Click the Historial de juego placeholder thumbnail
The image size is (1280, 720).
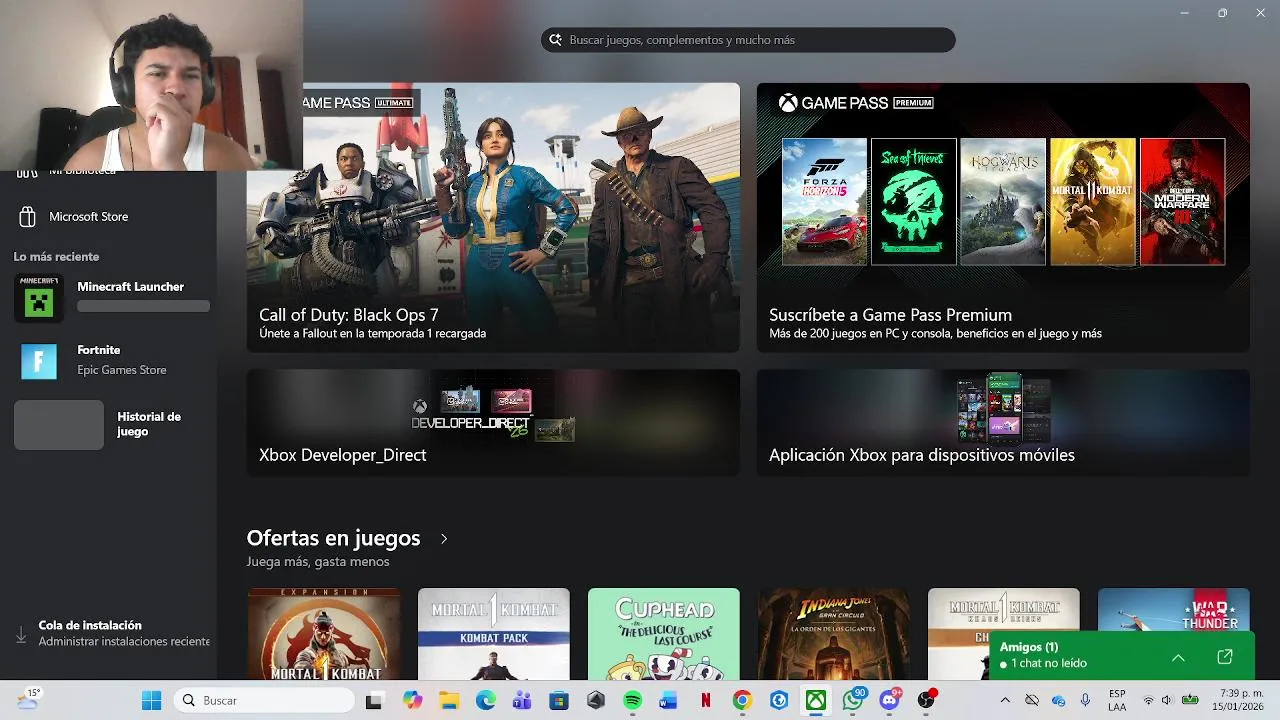click(59, 425)
